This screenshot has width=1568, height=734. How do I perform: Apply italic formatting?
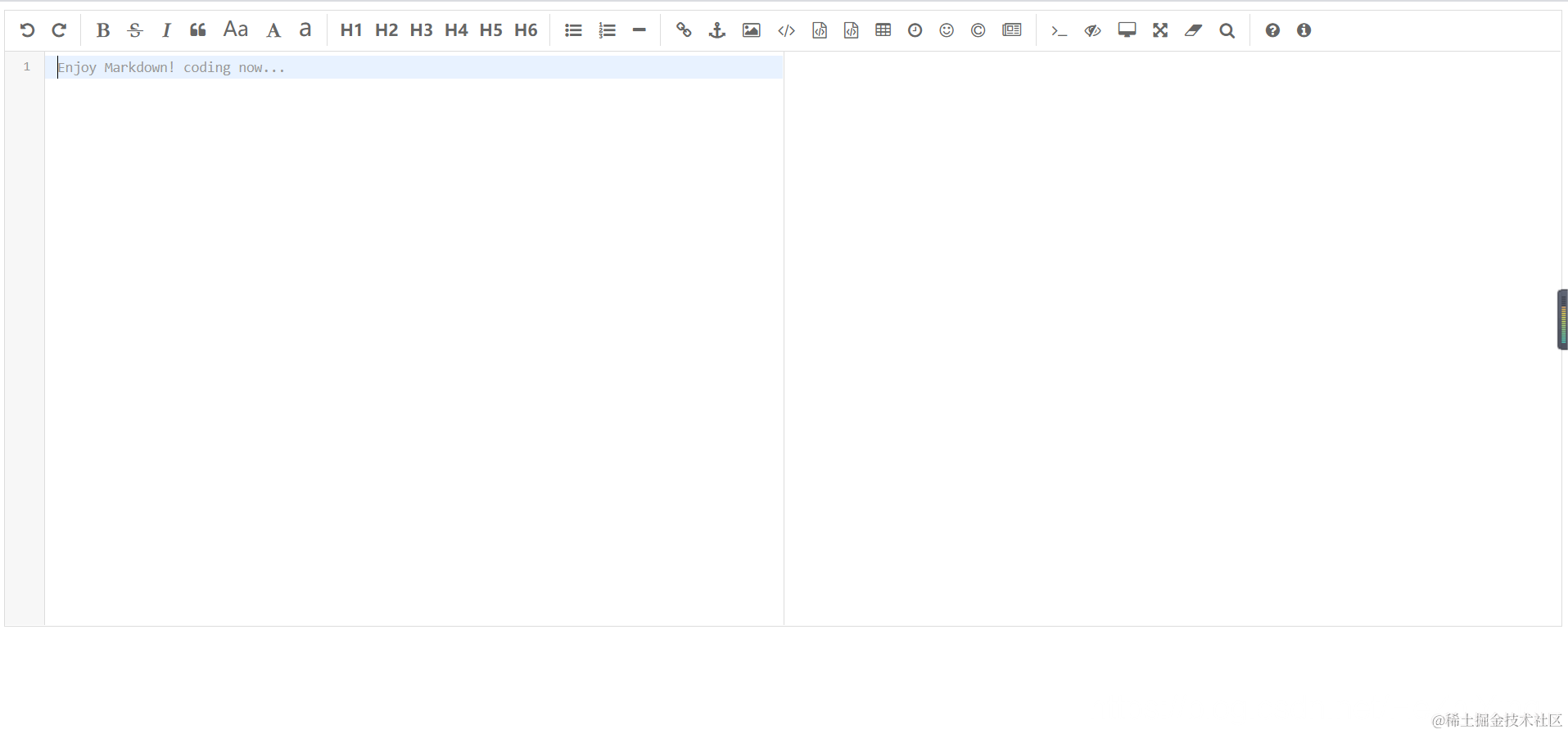click(166, 30)
